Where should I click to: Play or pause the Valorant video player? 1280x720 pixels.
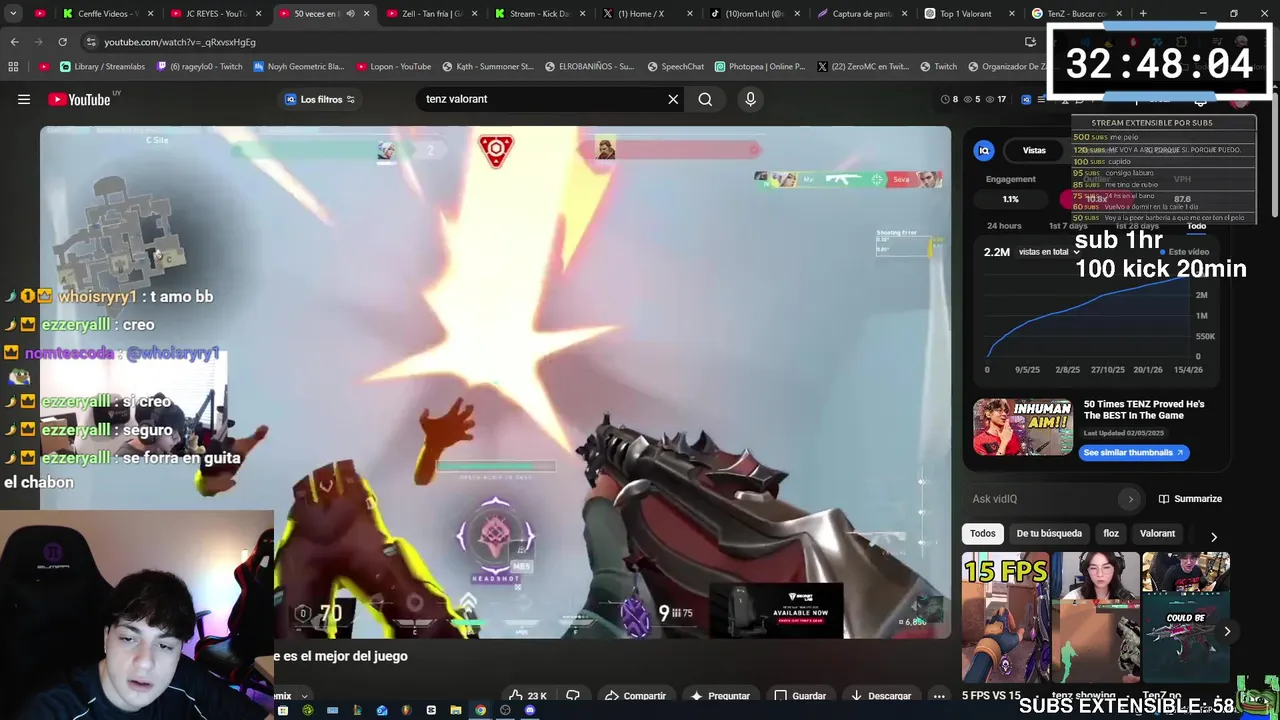[x=495, y=382]
